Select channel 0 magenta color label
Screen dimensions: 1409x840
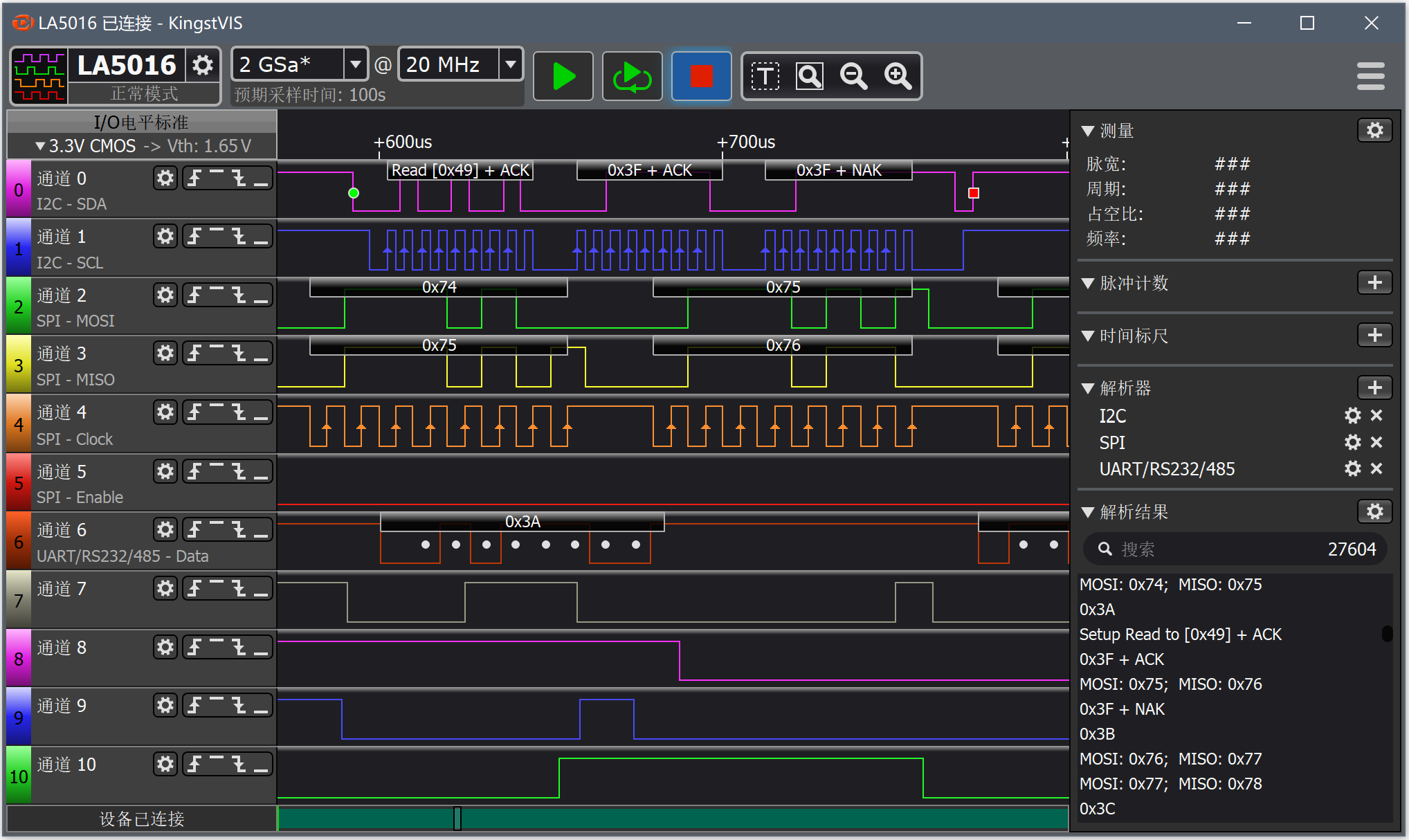click(19, 189)
